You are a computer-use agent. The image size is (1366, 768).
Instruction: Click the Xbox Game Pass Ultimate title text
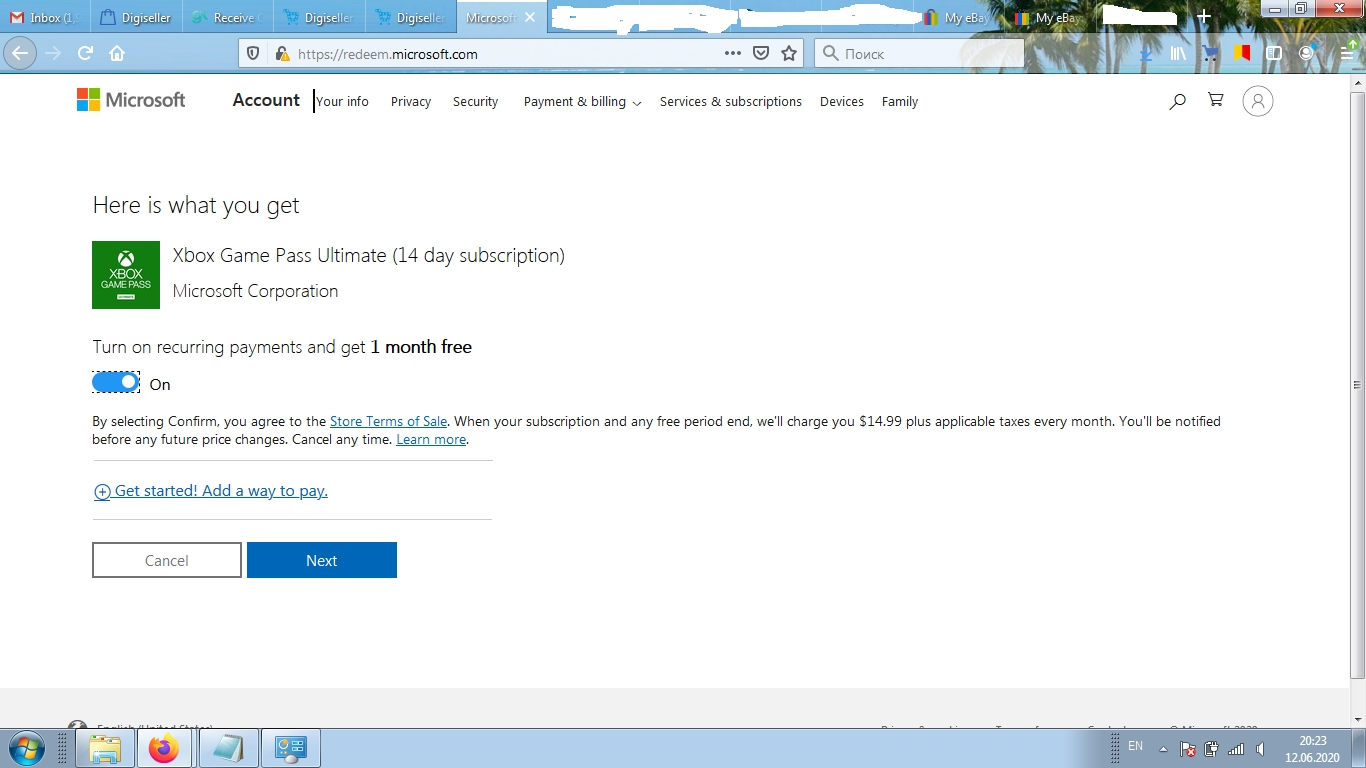click(369, 256)
